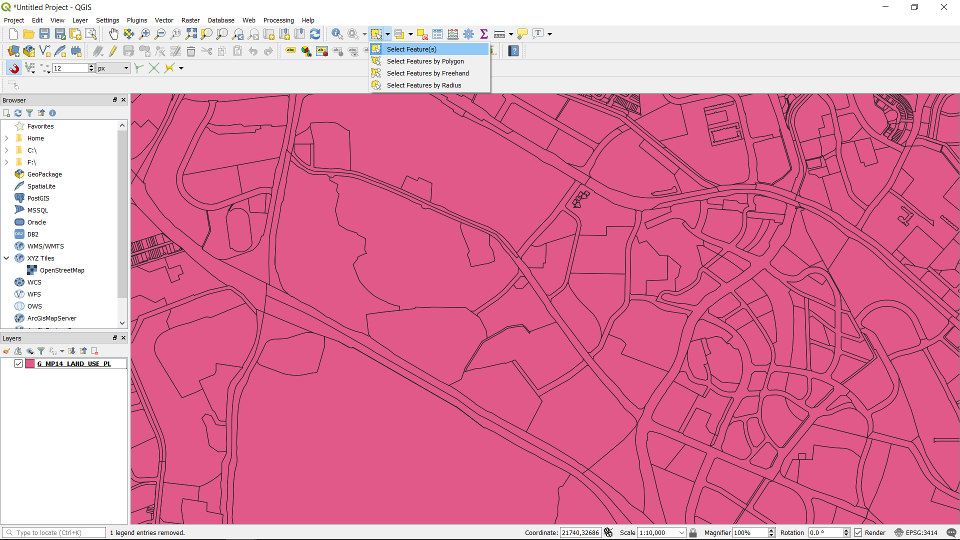
Task: Click the Type to locate search field
Action: [55, 533]
